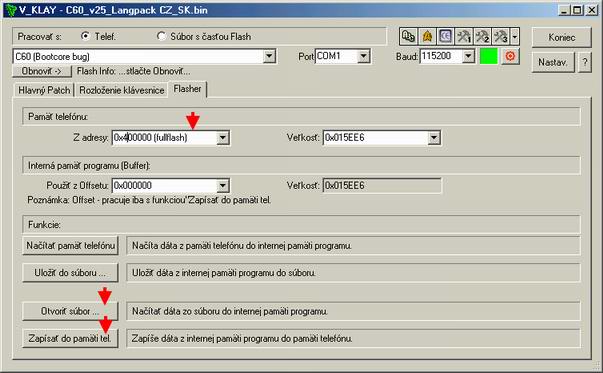Click the Poznámka: Offset note text
The height and width of the screenshot is (373, 603).
click(x=149, y=200)
